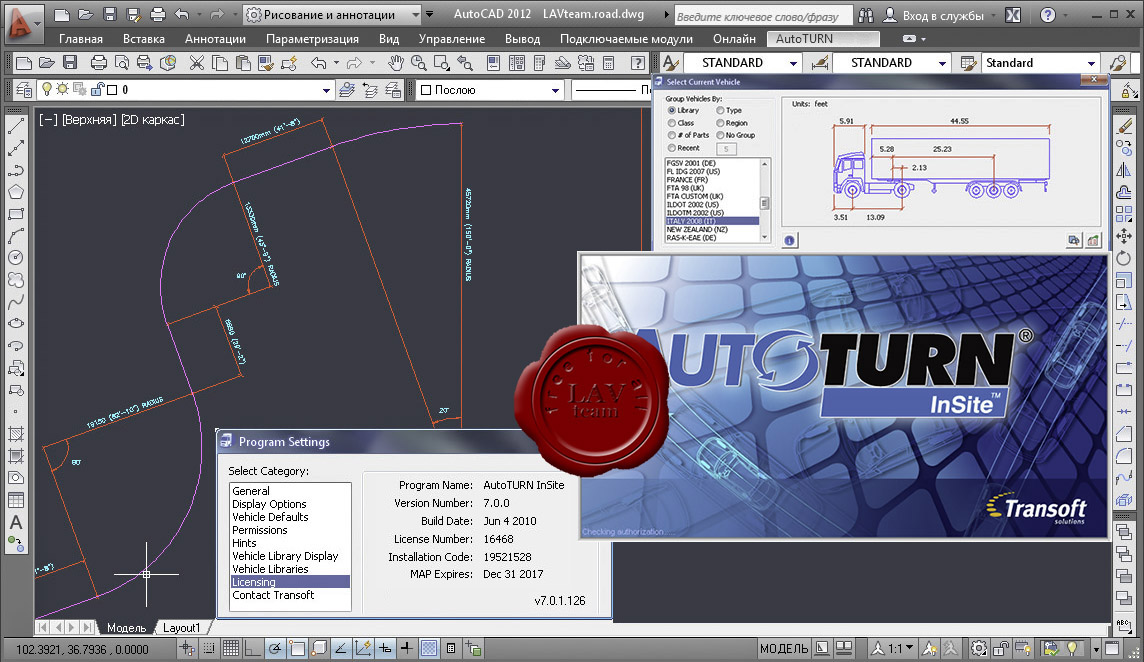Select Display Options in Program Settings

point(269,504)
